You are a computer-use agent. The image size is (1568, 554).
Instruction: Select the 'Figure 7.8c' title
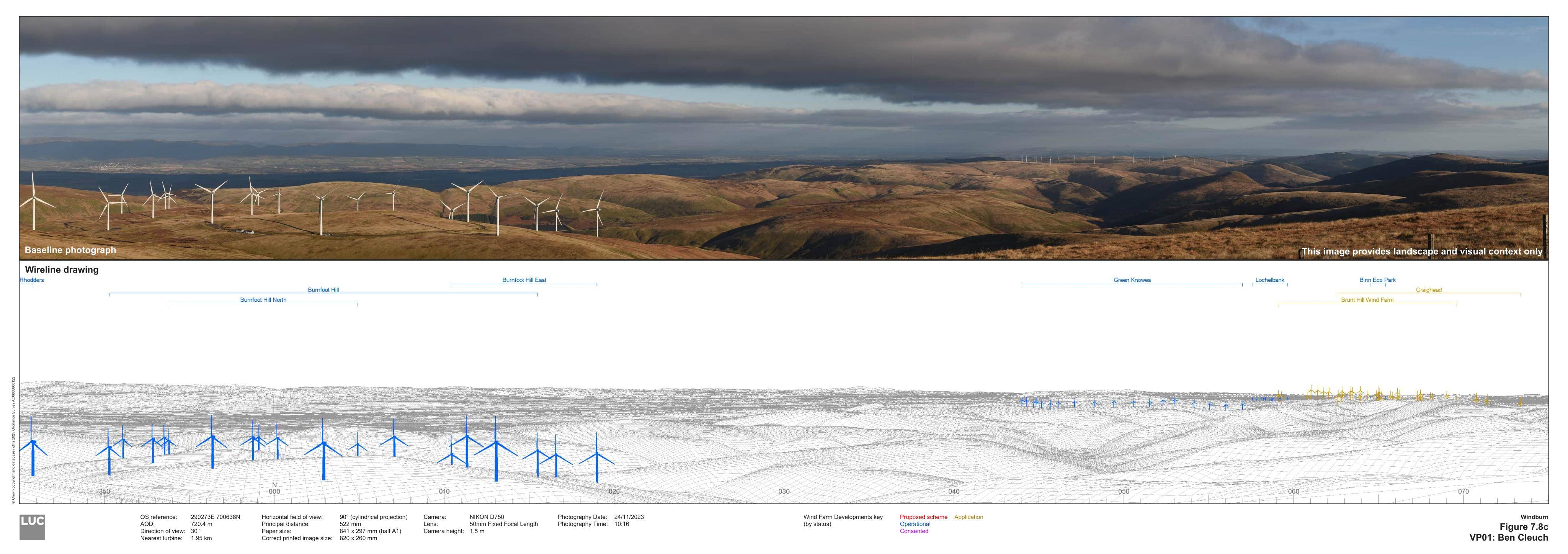click(1524, 527)
